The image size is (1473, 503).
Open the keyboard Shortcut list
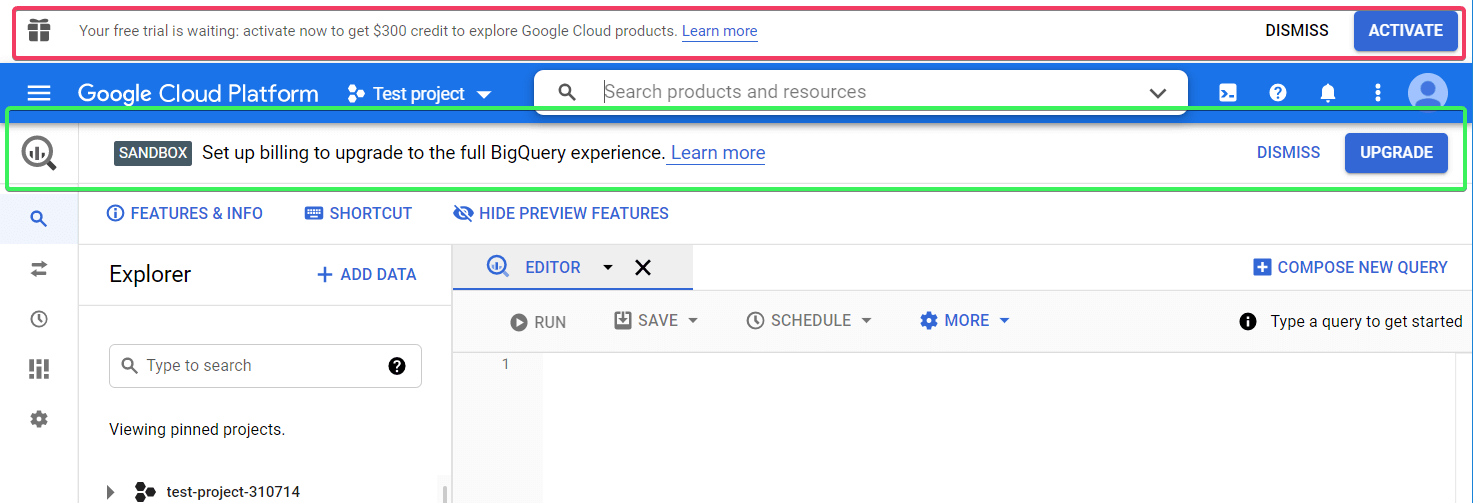(x=358, y=213)
